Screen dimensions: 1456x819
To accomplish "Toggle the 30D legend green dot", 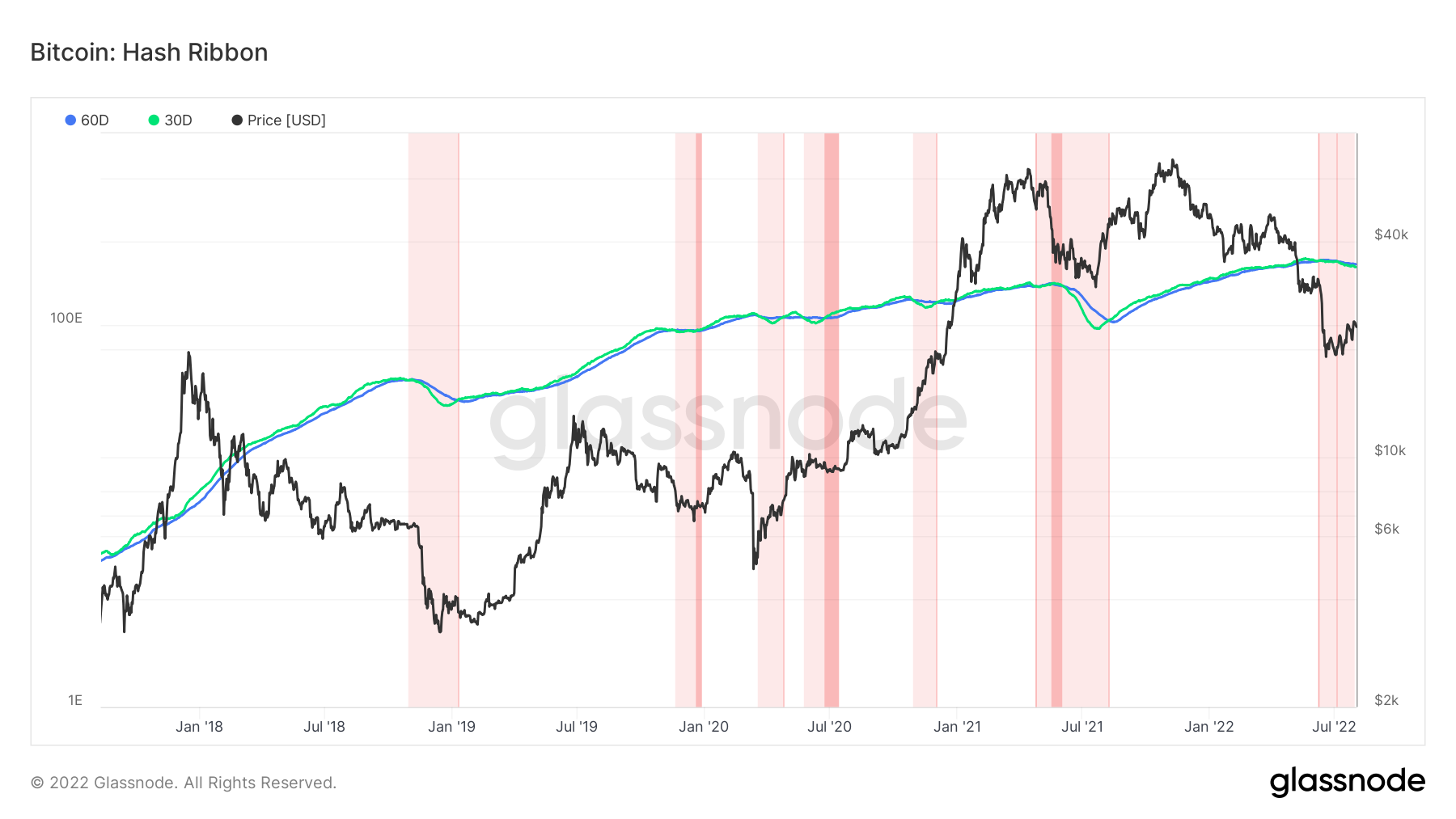I will [x=154, y=120].
